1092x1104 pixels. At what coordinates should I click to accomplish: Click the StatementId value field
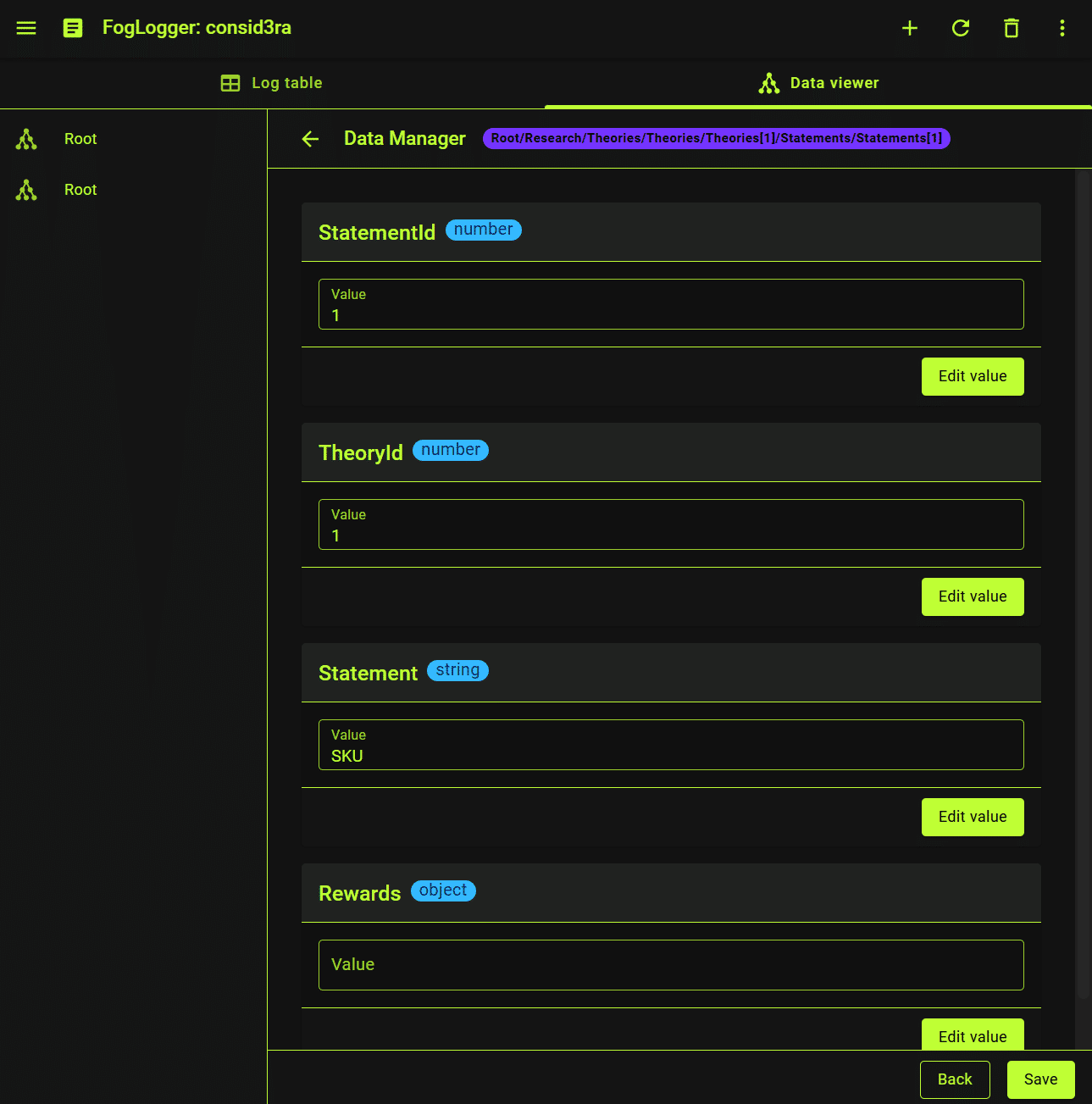click(x=671, y=304)
